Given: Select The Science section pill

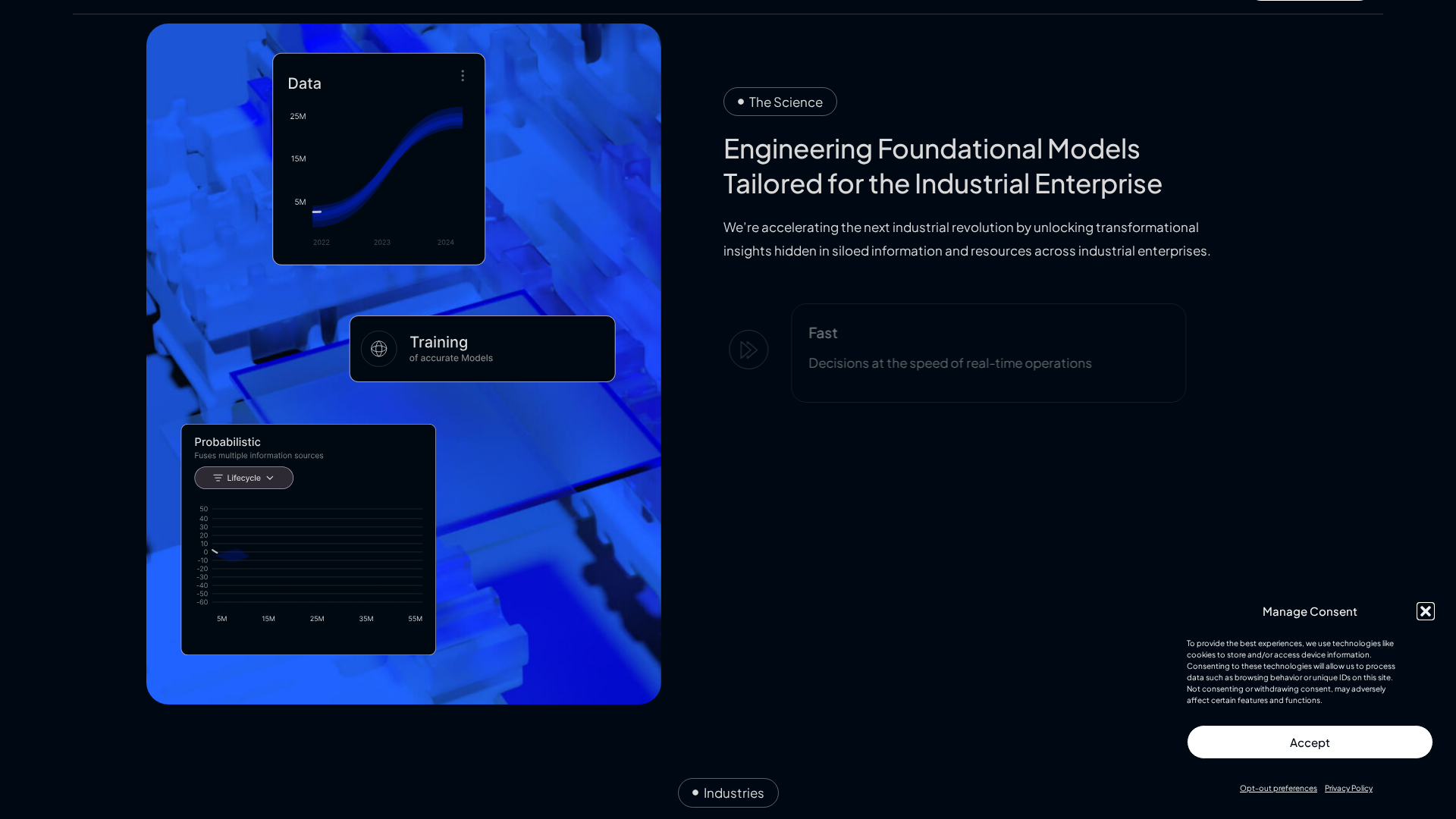Looking at the screenshot, I should point(780,101).
